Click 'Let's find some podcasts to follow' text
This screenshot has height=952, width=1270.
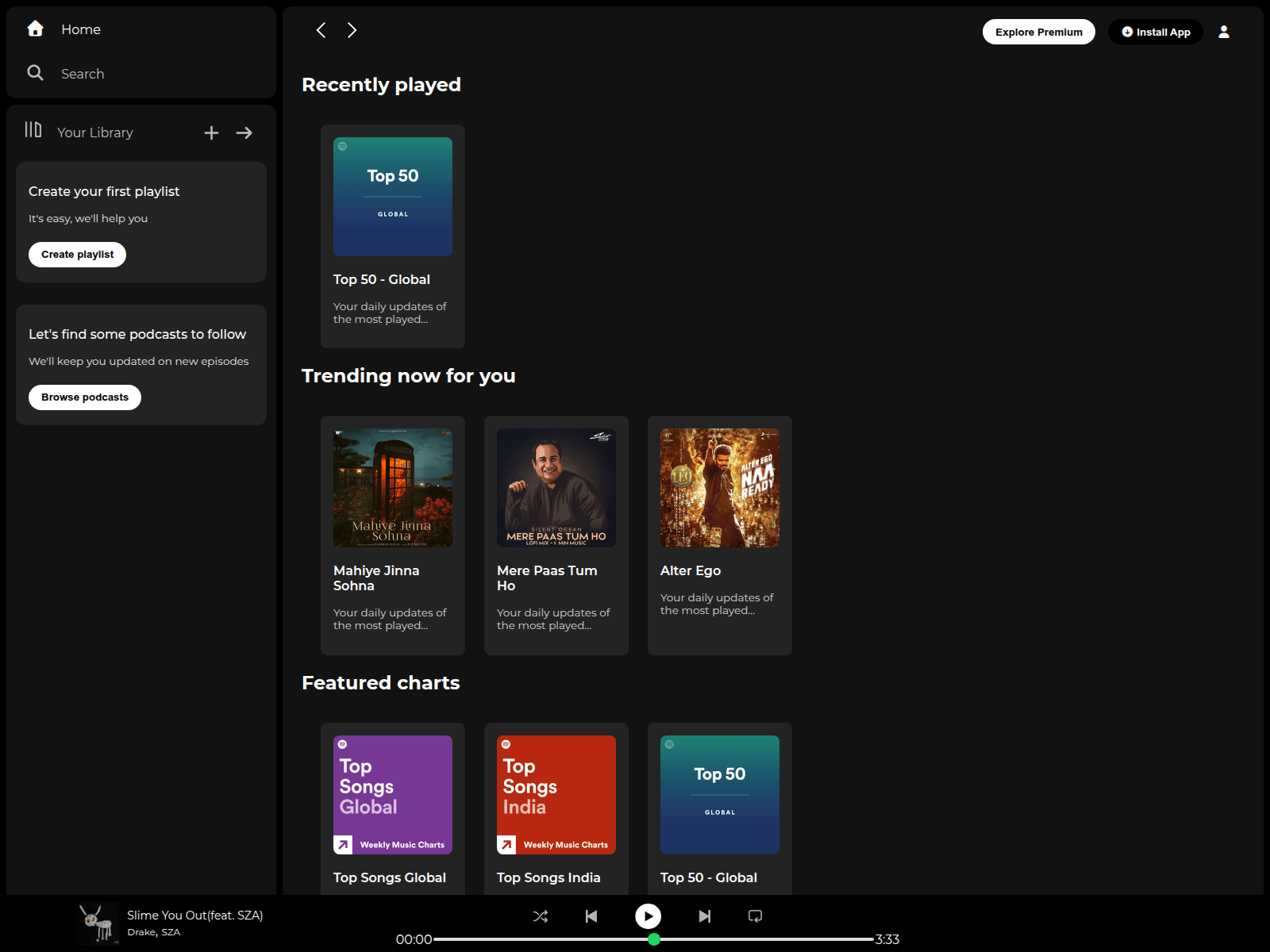click(137, 334)
